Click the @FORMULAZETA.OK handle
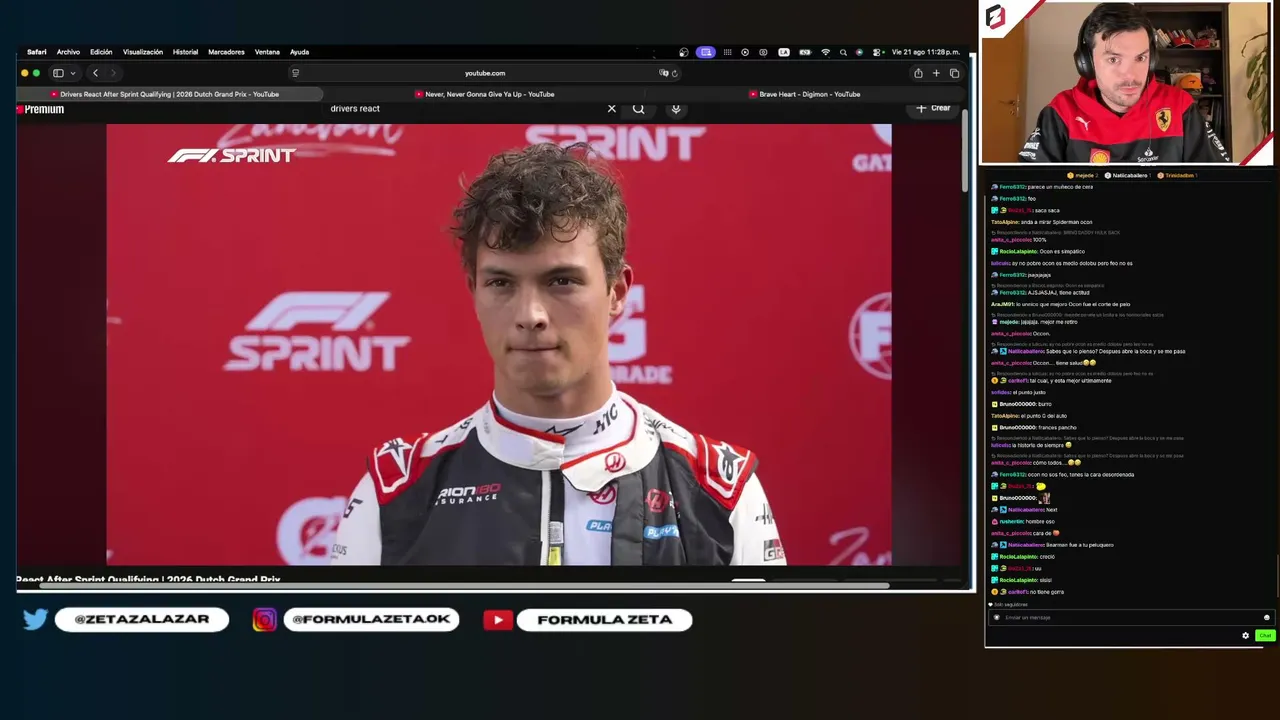This screenshot has width=1280, height=720. [x=371, y=620]
